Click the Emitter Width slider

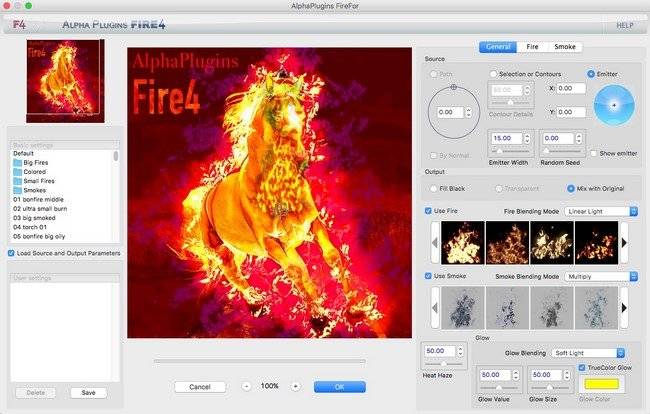click(510, 151)
